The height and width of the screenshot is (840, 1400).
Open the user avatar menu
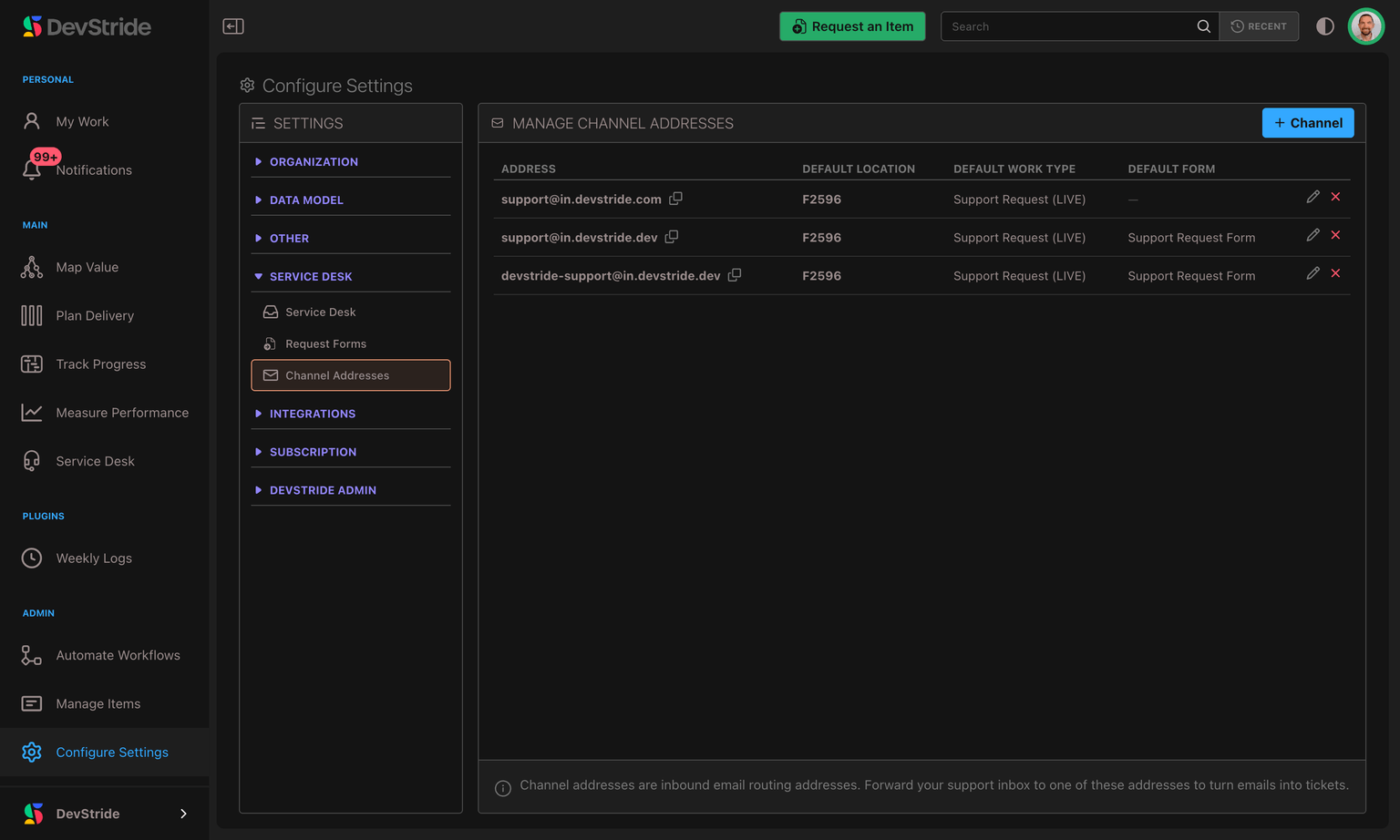coord(1365,26)
